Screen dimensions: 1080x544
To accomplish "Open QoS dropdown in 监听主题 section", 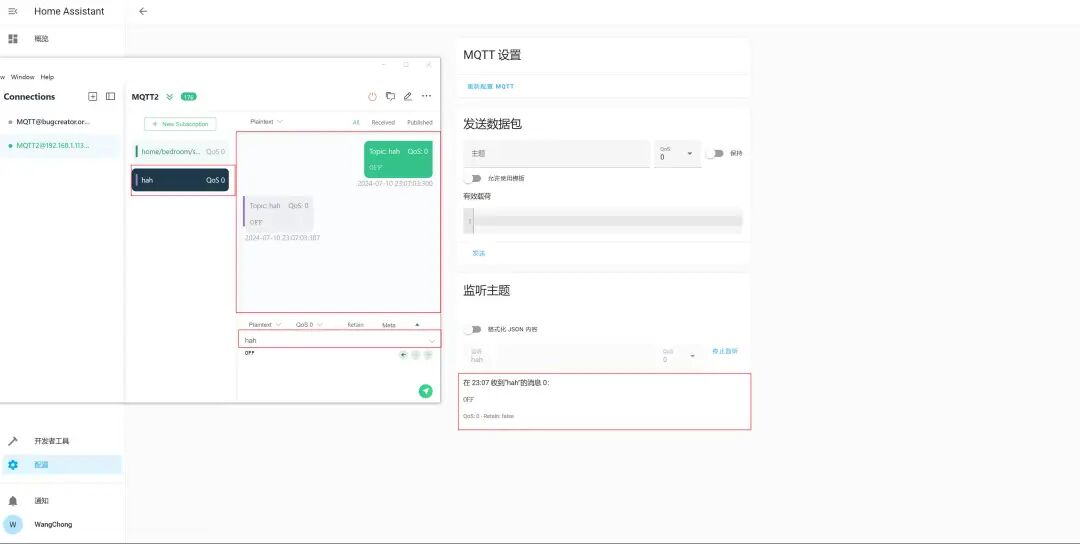I will 679,355.
